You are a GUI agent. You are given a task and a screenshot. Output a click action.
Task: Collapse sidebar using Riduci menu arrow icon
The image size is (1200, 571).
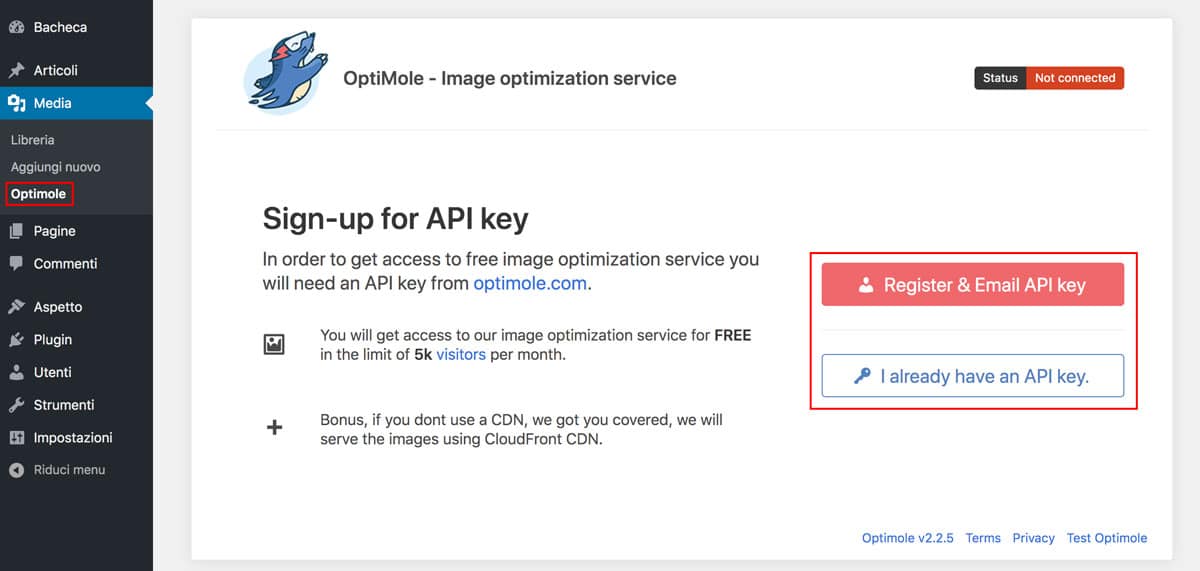tap(16, 470)
